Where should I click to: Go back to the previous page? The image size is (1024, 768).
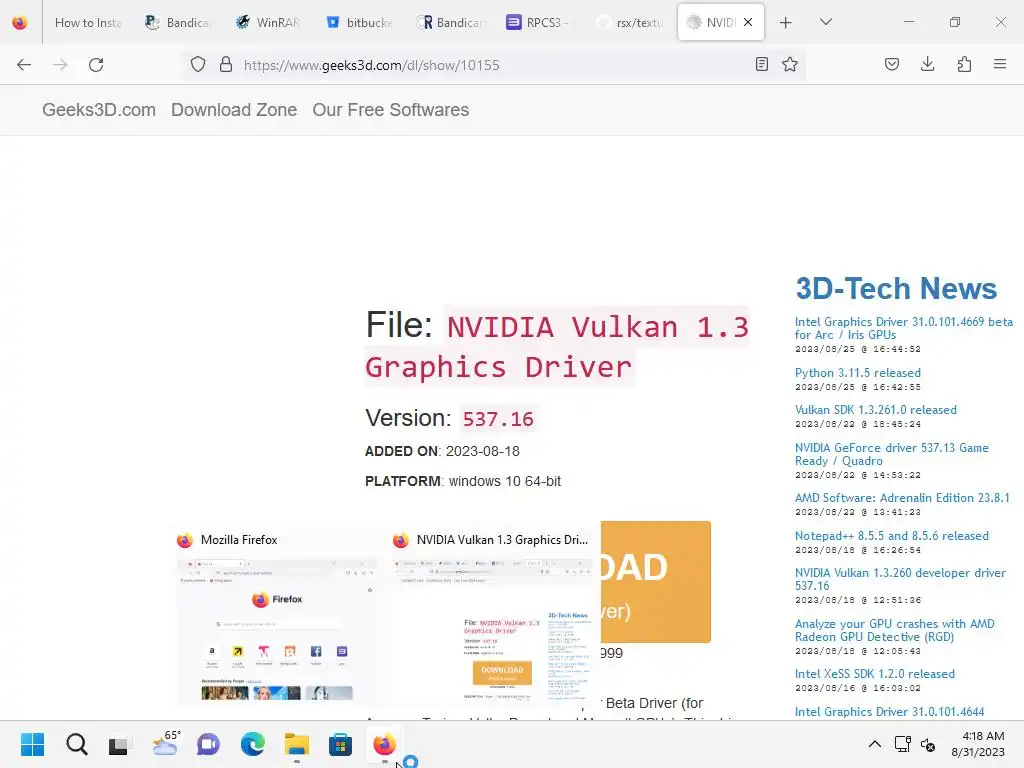click(24, 65)
